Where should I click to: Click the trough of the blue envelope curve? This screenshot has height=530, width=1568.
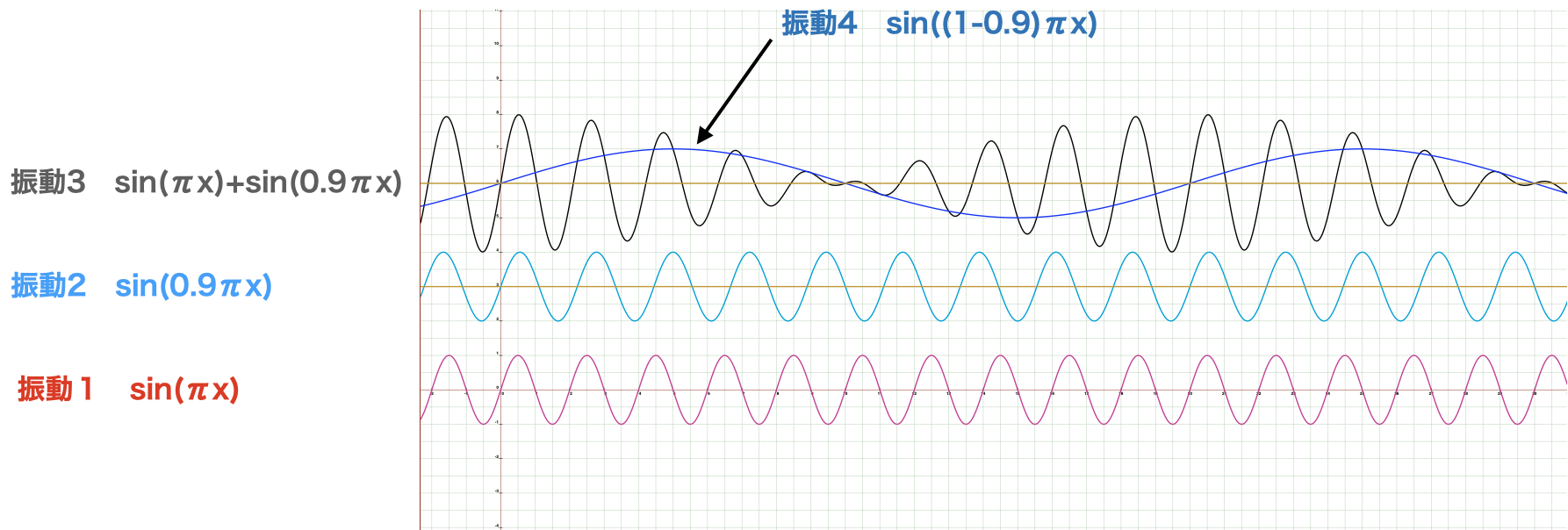click(x=1018, y=218)
